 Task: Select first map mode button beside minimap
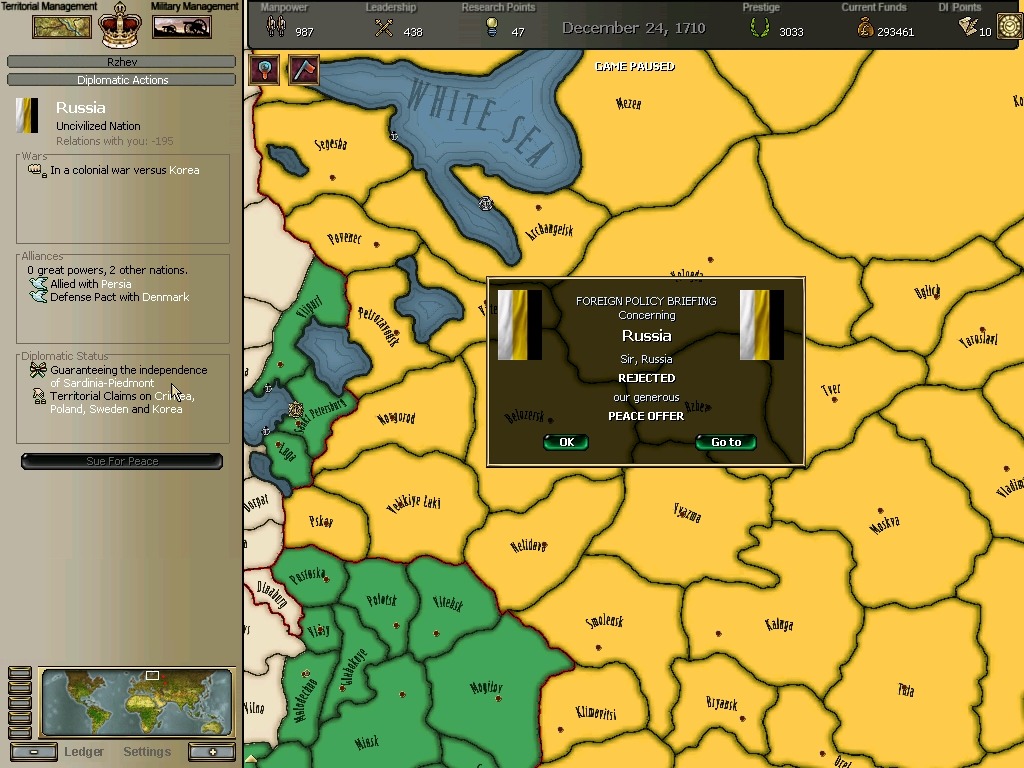(x=20, y=673)
